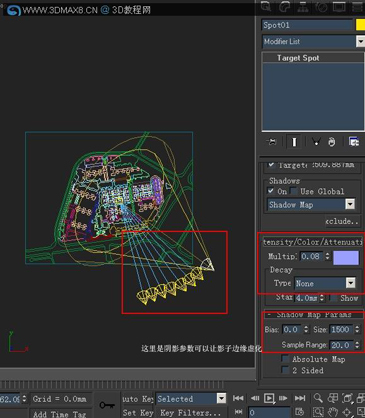Image resolution: width=365 pixels, height=418 pixels.
Task: Step to the next frame
Action: pos(283,398)
